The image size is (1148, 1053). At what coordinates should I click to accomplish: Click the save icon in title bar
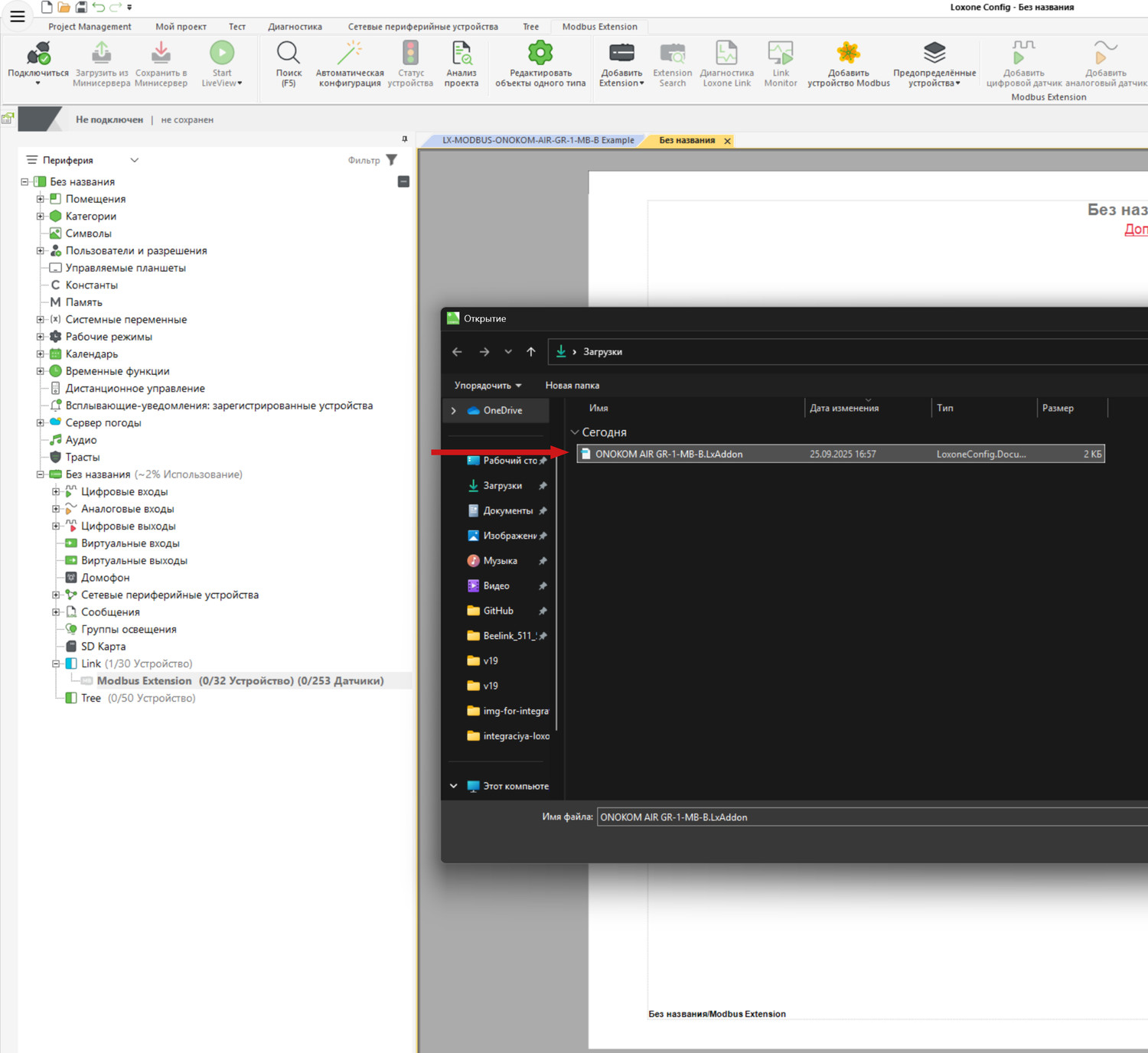(x=81, y=8)
